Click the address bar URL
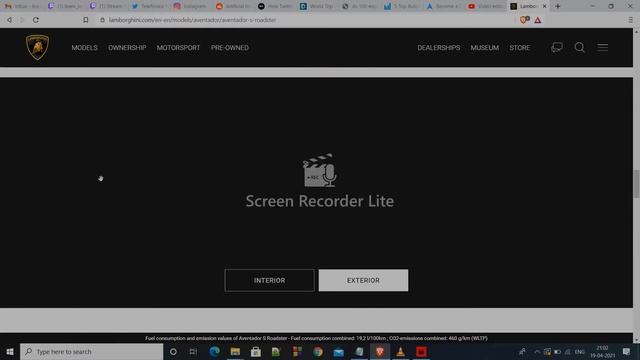The width and height of the screenshot is (640, 360). tap(192, 20)
